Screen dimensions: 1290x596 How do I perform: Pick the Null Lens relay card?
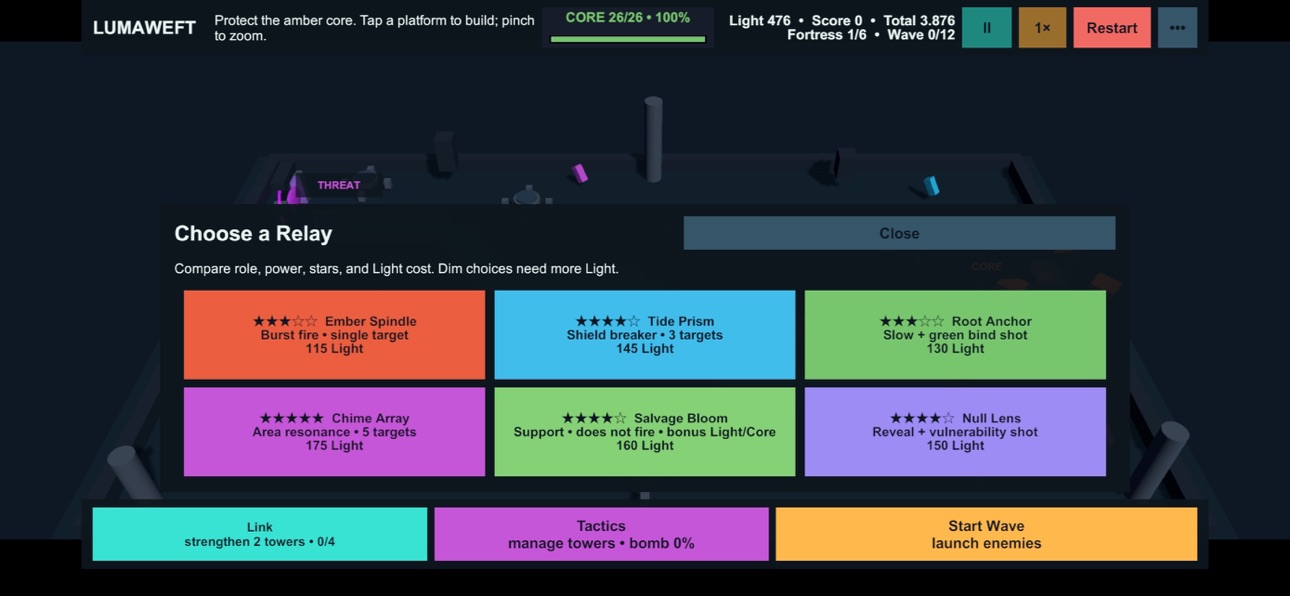click(x=955, y=432)
